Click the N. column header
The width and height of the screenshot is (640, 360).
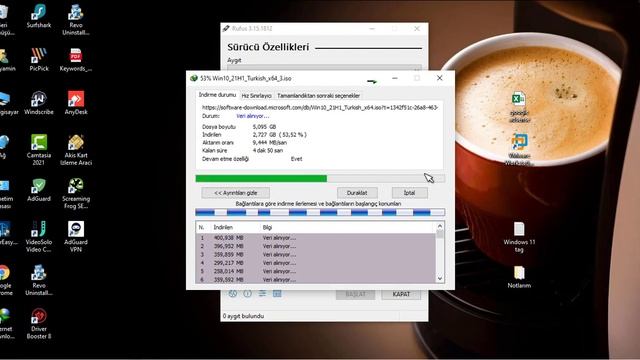[x=201, y=227]
